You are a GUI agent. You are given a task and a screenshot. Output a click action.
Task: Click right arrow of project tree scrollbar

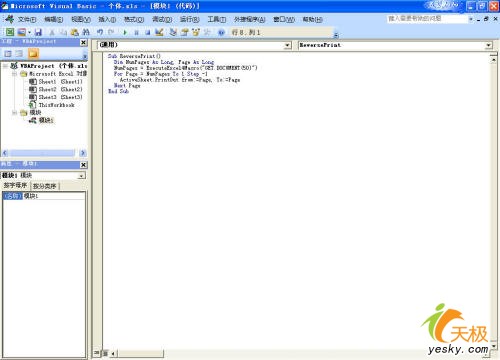click(x=83, y=153)
